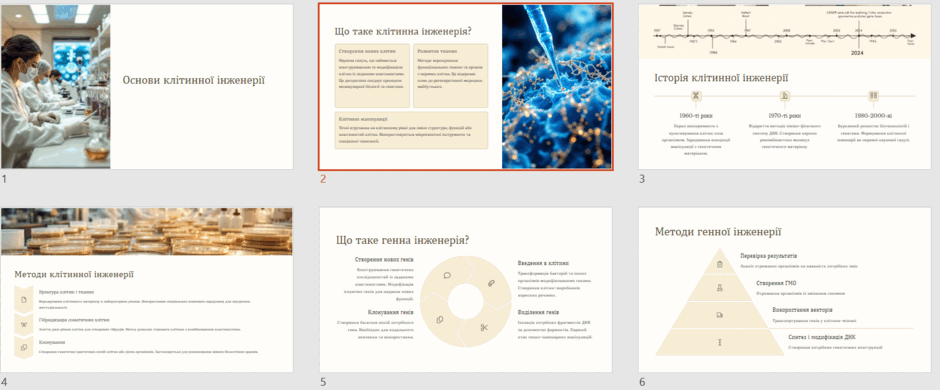Image resolution: width=940 pixels, height=390 pixels.
Task: Click the microscope icon above 1970-ті роки
Action: point(785,96)
